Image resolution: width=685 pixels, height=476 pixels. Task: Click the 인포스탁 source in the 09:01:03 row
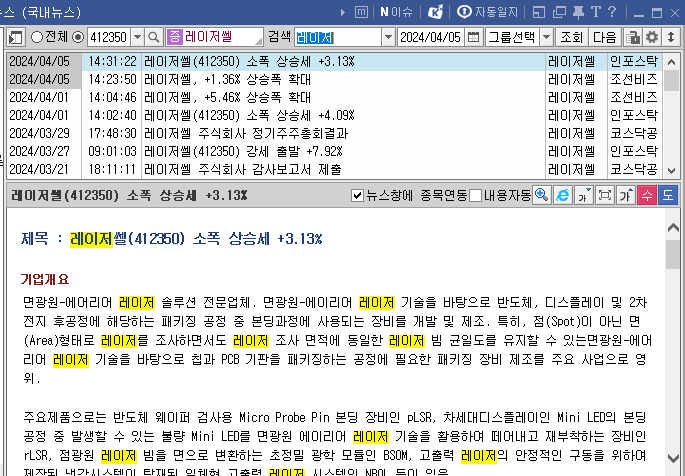[x=634, y=151]
